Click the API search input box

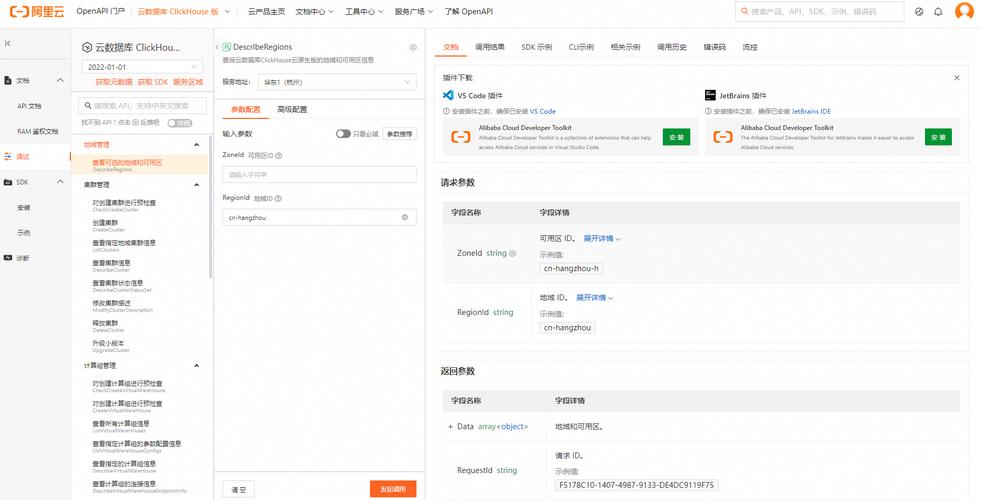point(143,106)
